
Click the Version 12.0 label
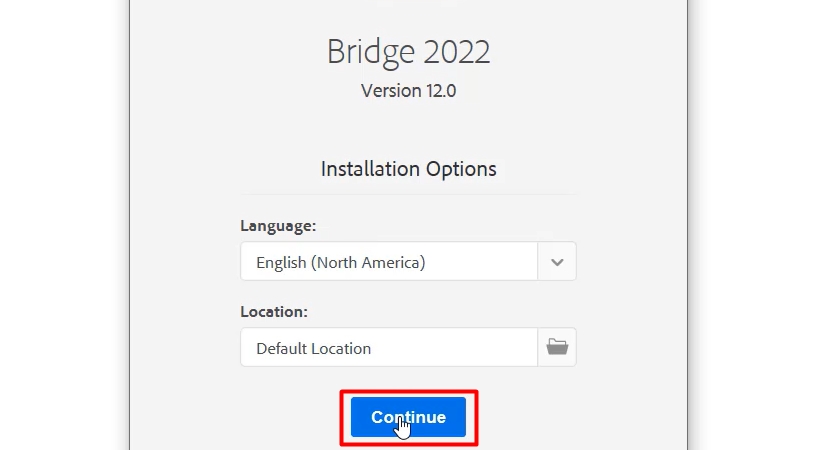[408, 91]
